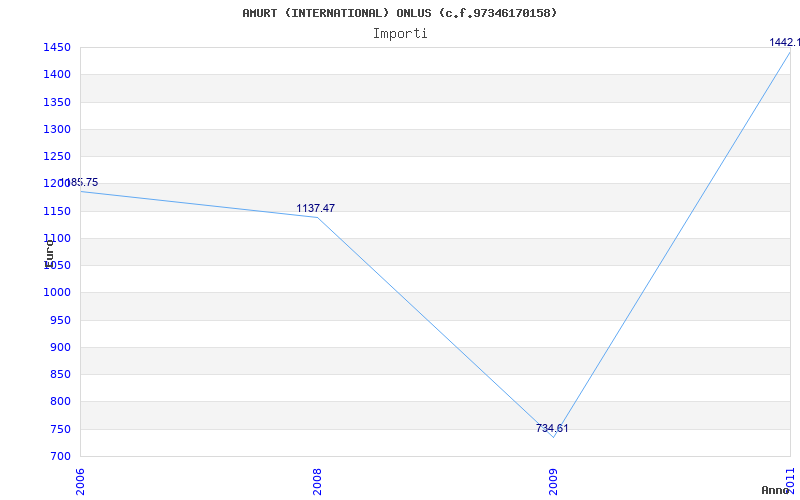
Task: Click the 734.61 data point label
Action: (552, 428)
